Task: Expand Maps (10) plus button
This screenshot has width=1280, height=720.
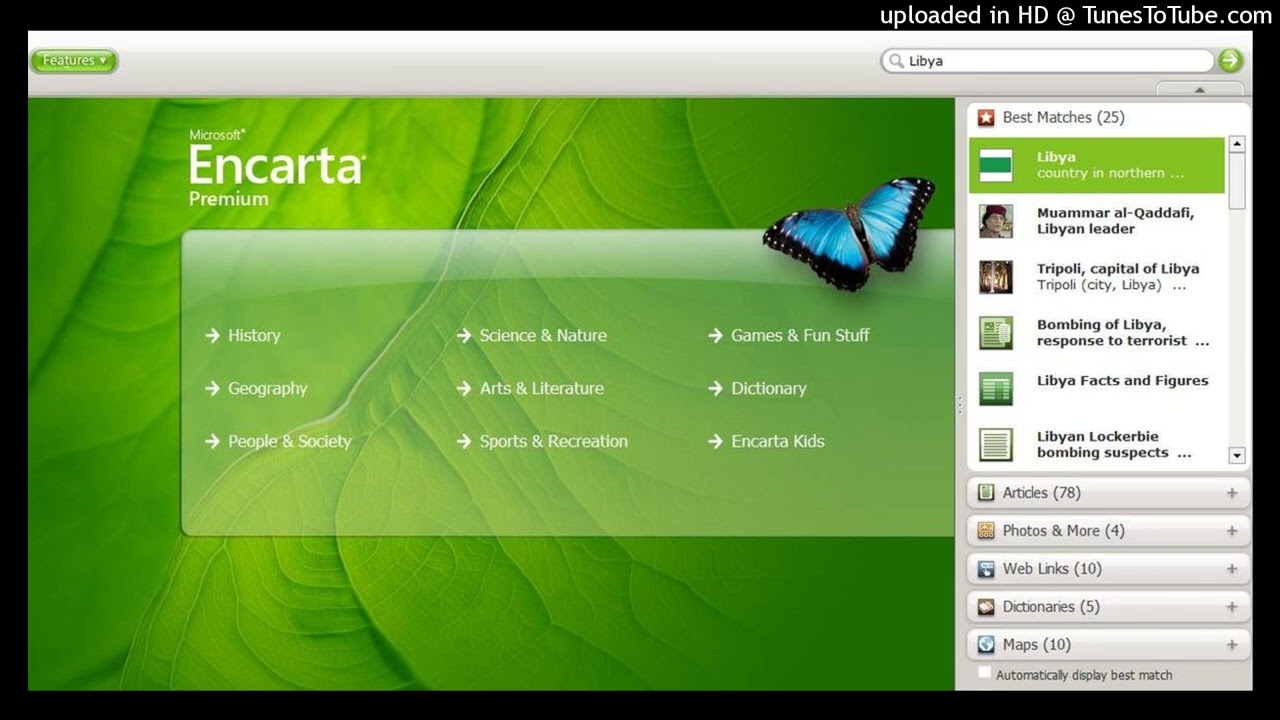Action: pos(1232,645)
